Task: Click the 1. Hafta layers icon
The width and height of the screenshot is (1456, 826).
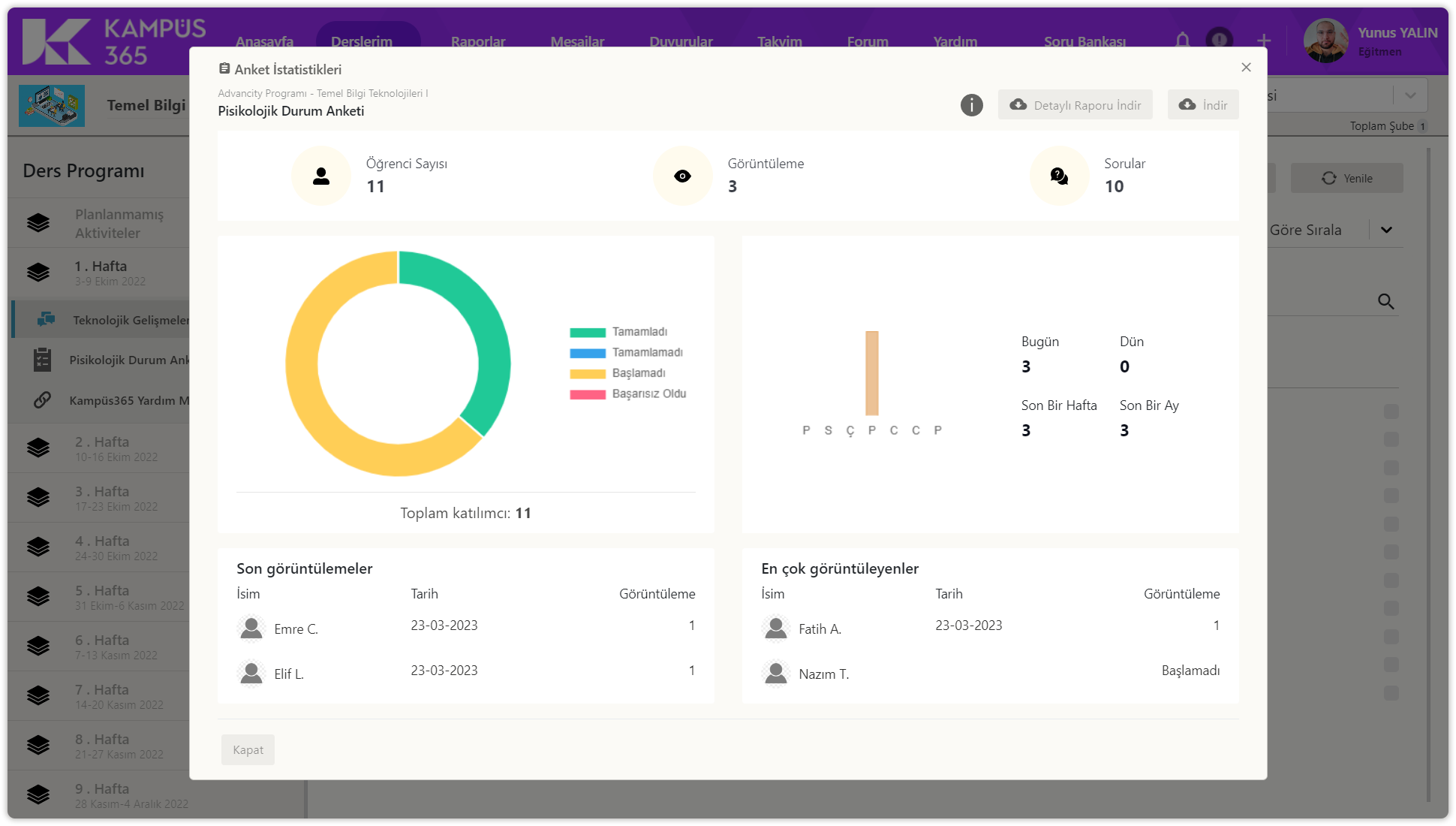Action: pos(38,272)
